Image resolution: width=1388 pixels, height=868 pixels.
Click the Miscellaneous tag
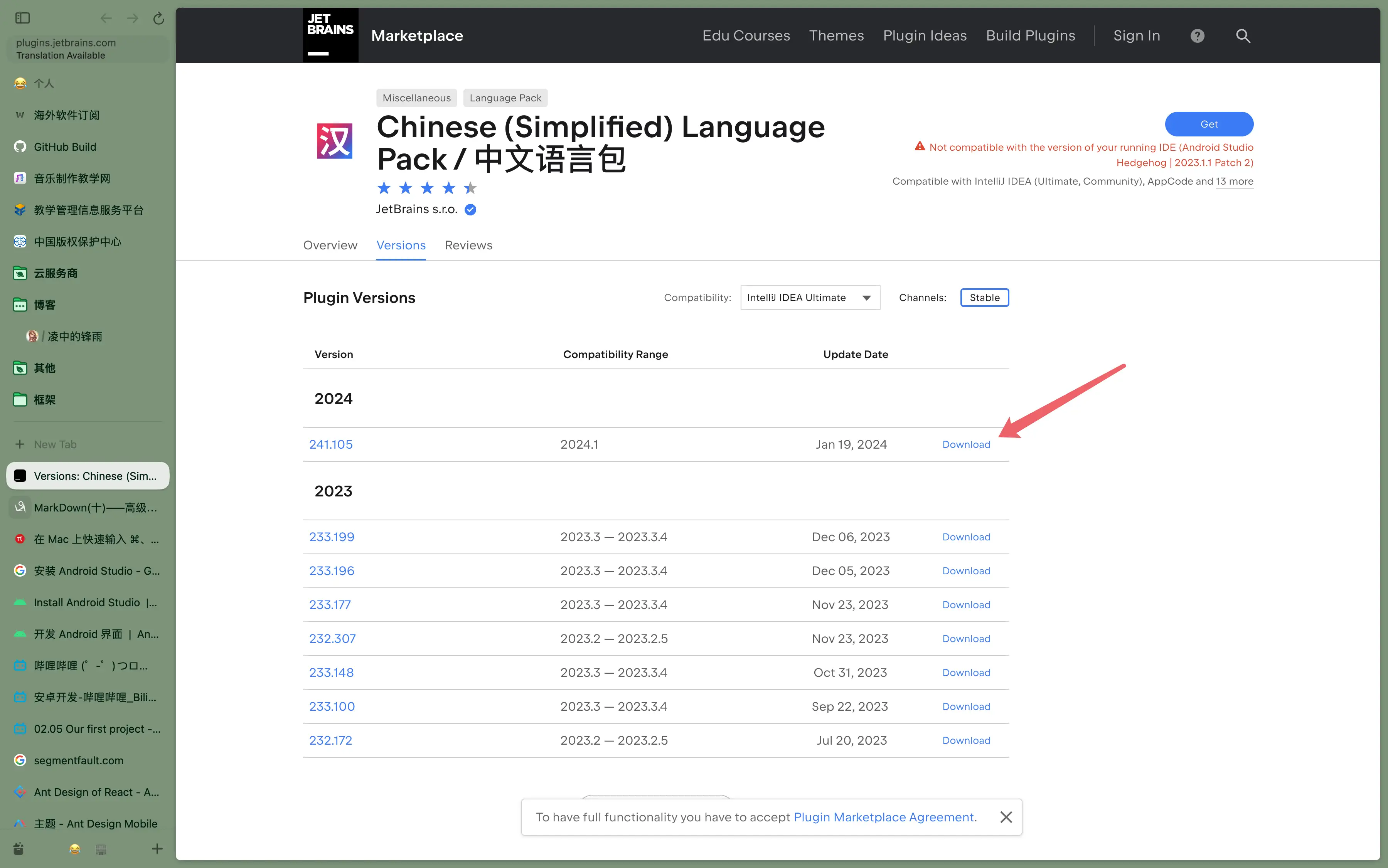click(x=416, y=98)
